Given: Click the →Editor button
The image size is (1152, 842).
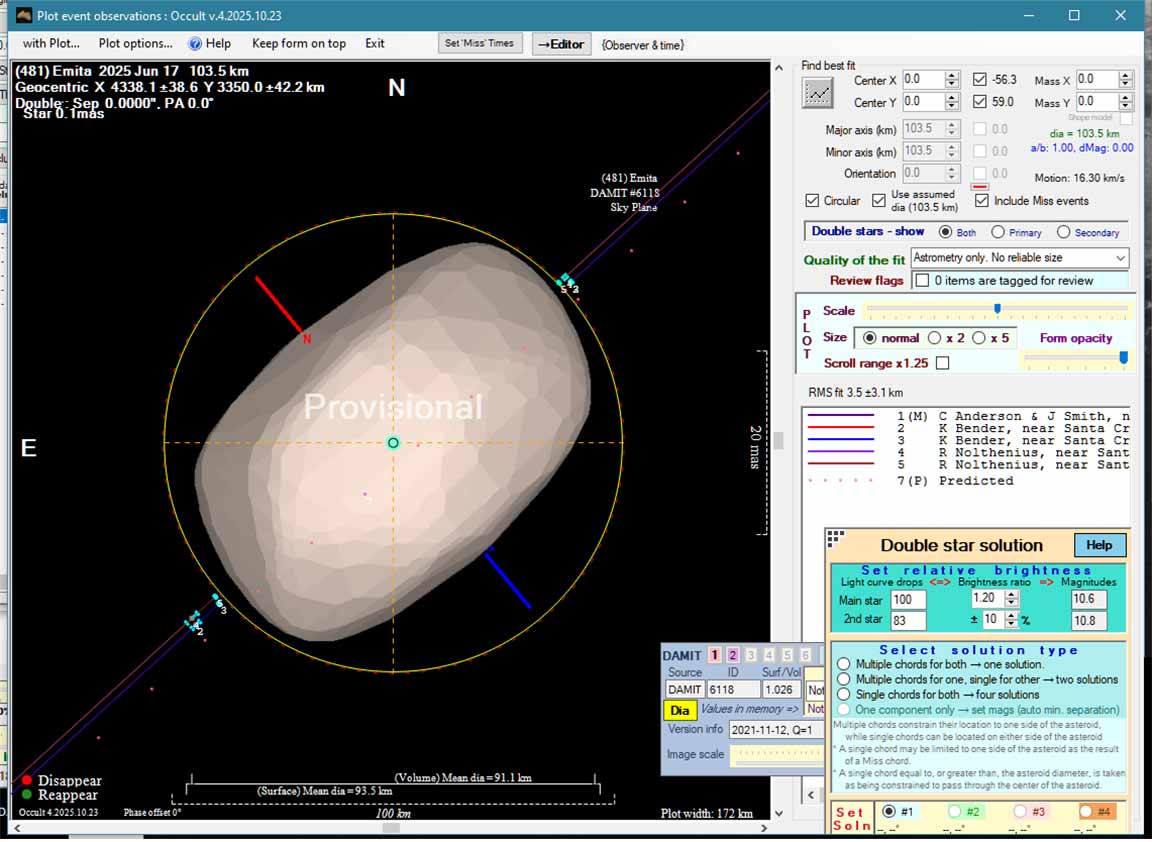Looking at the screenshot, I should pos(561,44).
